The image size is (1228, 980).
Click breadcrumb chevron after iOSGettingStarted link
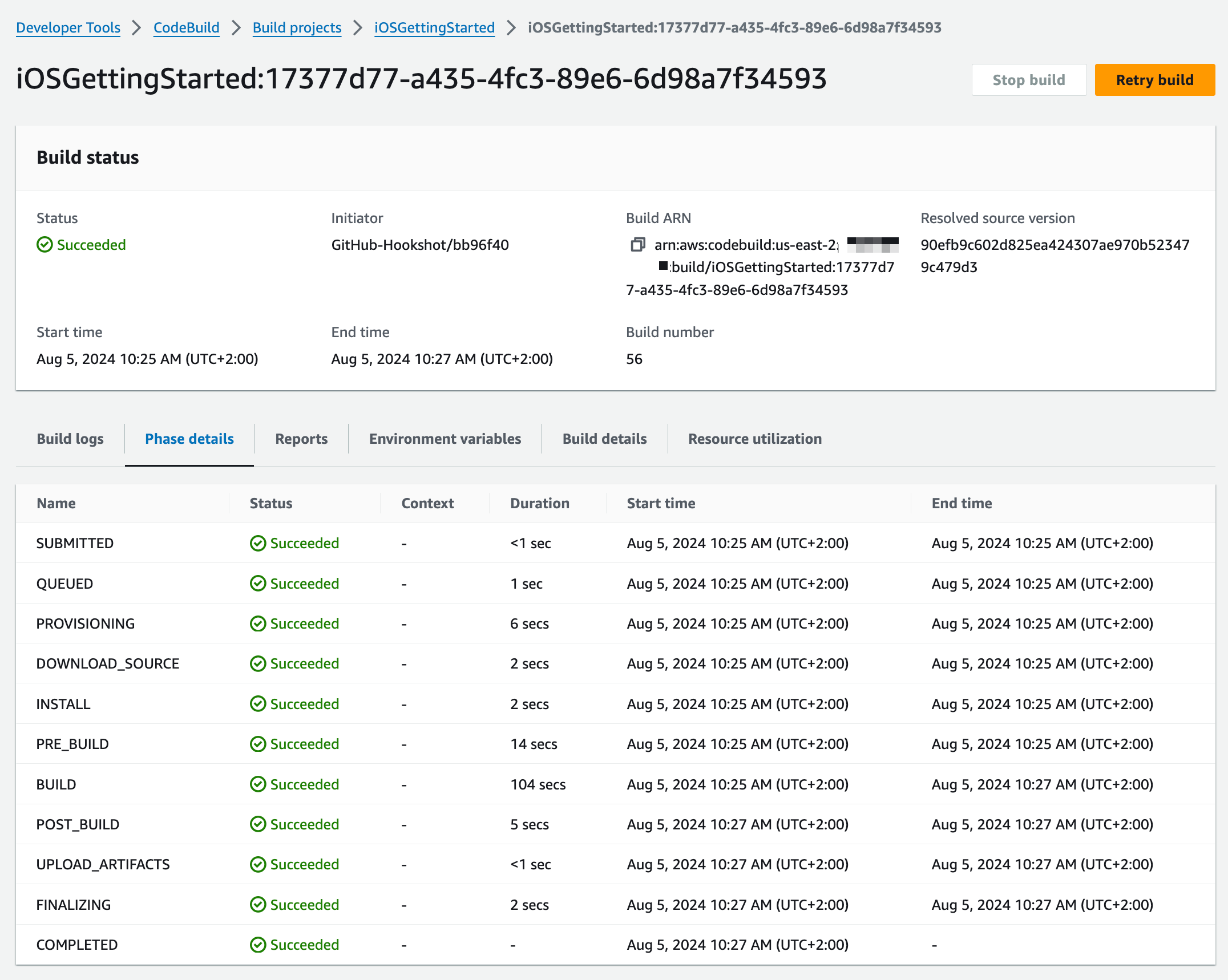511,27
